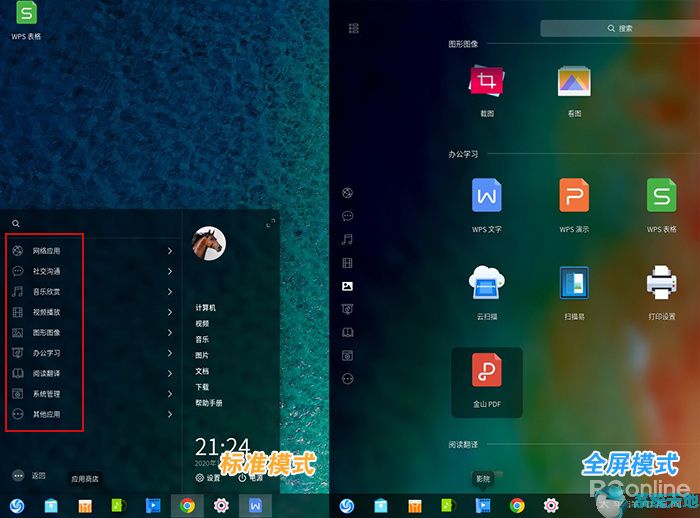Image resolution: width=700 pixels, height=518 pixels.
Task: Jump to network apps in the full-screen sidebar
Action: (x=347, y=193)
